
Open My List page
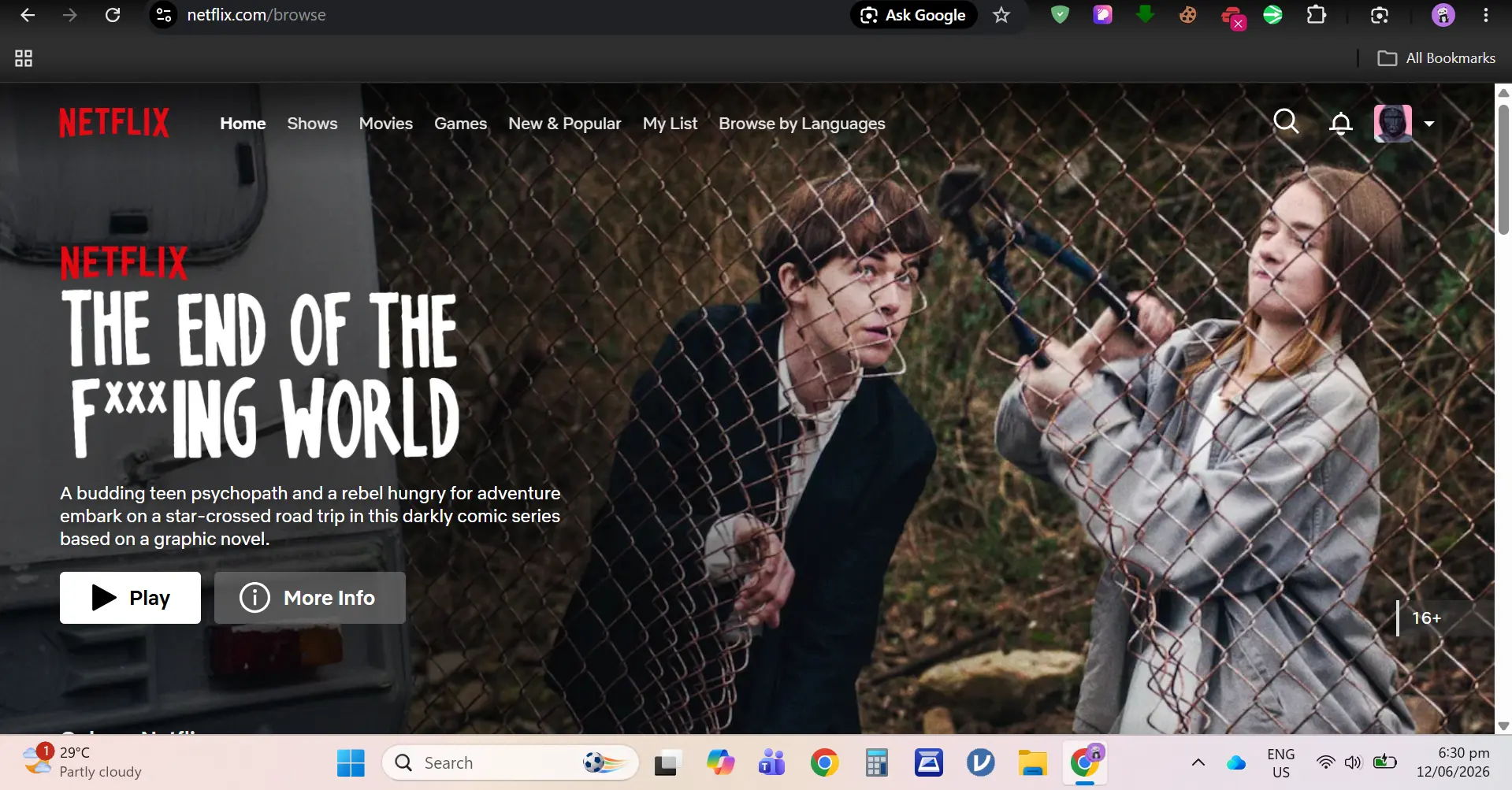pyautogui.click(x=670, y=124)
